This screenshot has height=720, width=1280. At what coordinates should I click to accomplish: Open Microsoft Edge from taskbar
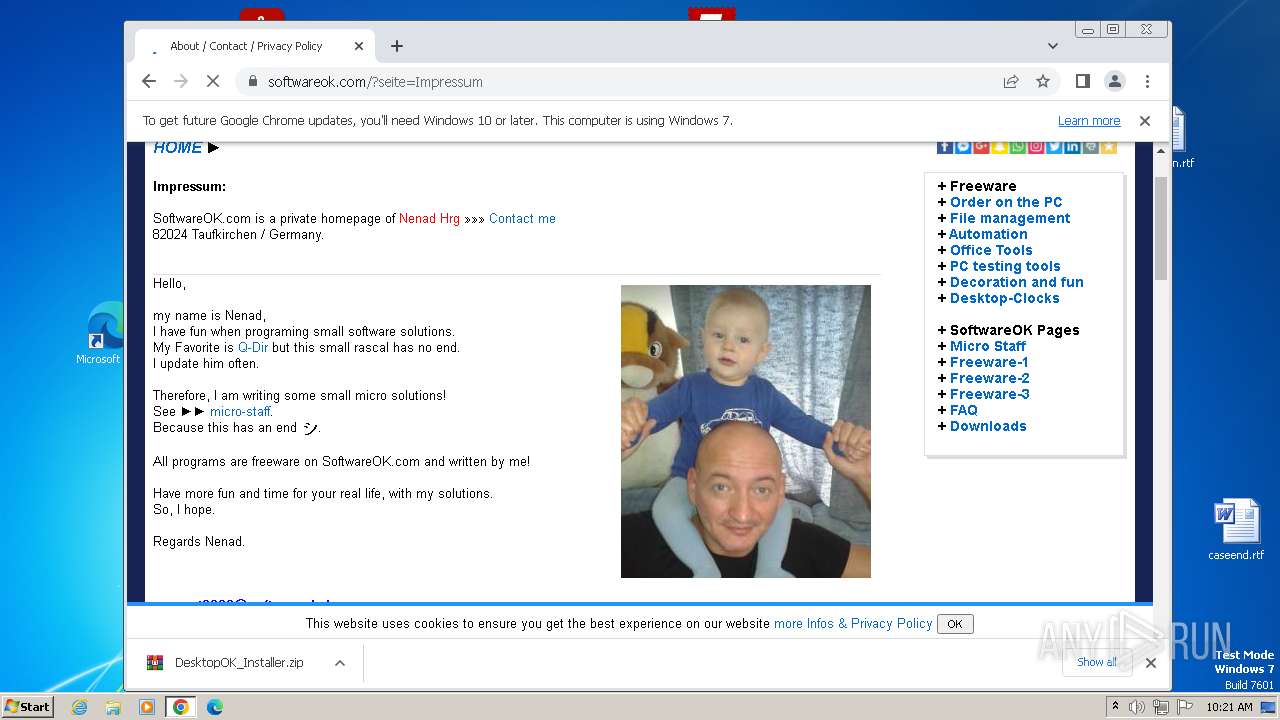214,707
